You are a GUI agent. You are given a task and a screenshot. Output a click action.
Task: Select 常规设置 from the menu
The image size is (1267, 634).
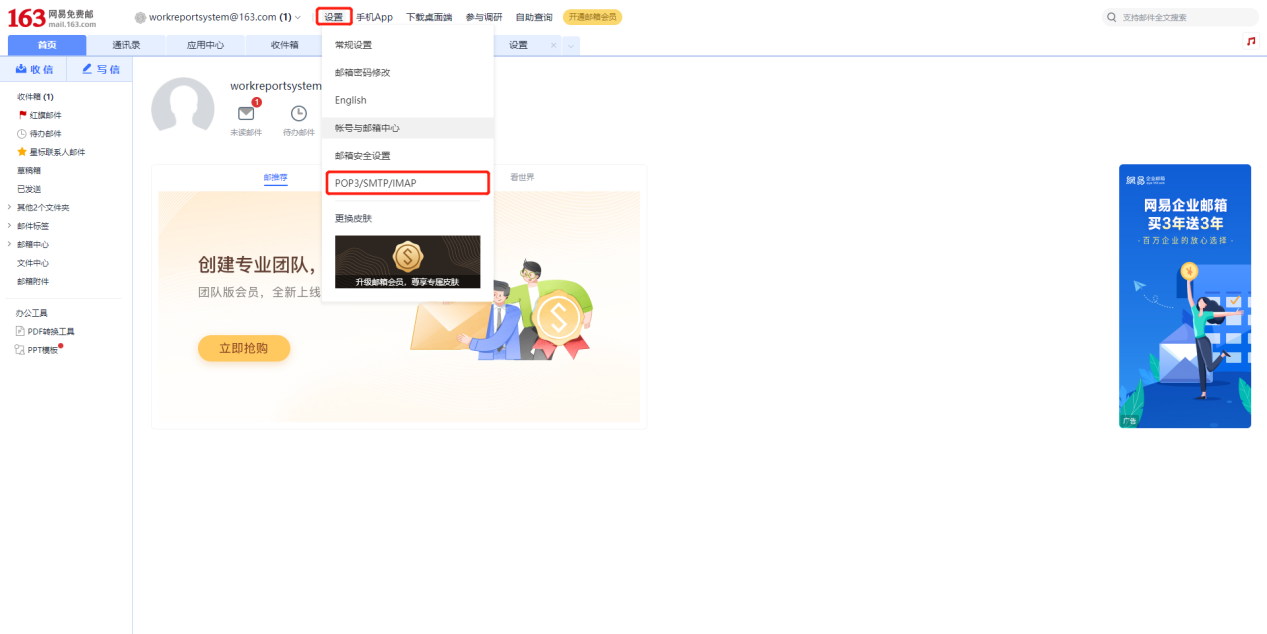[407, 45]
